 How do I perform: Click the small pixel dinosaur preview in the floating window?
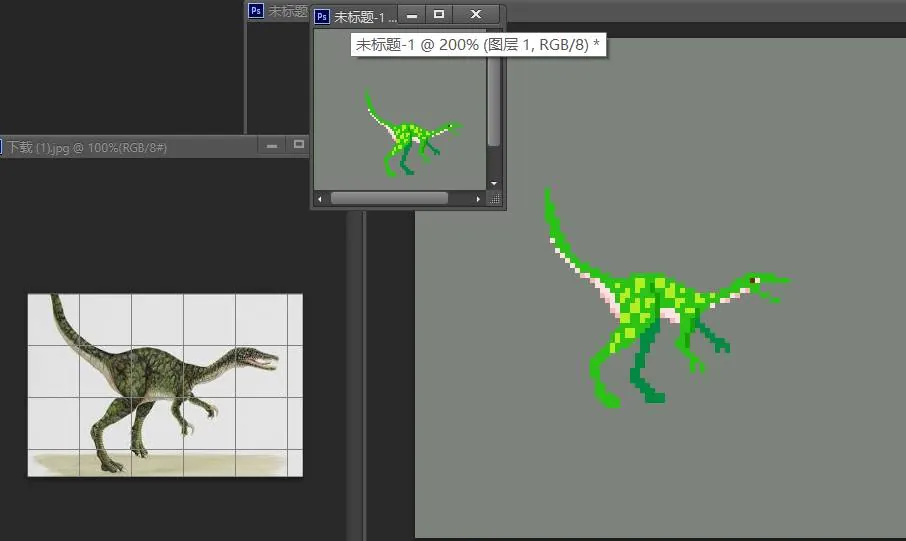pos(413,134)
